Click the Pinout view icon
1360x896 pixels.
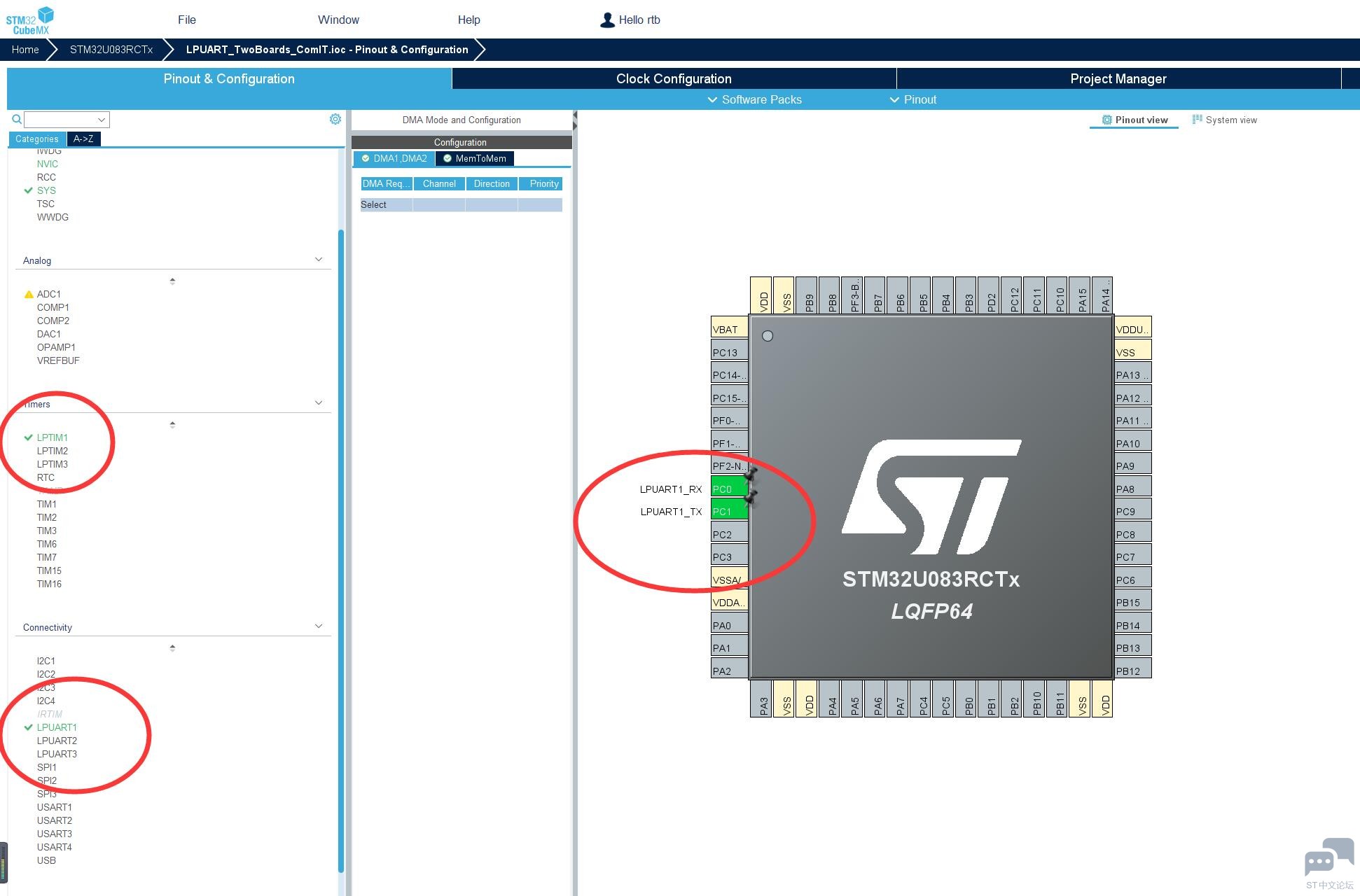pos(1106,120)
